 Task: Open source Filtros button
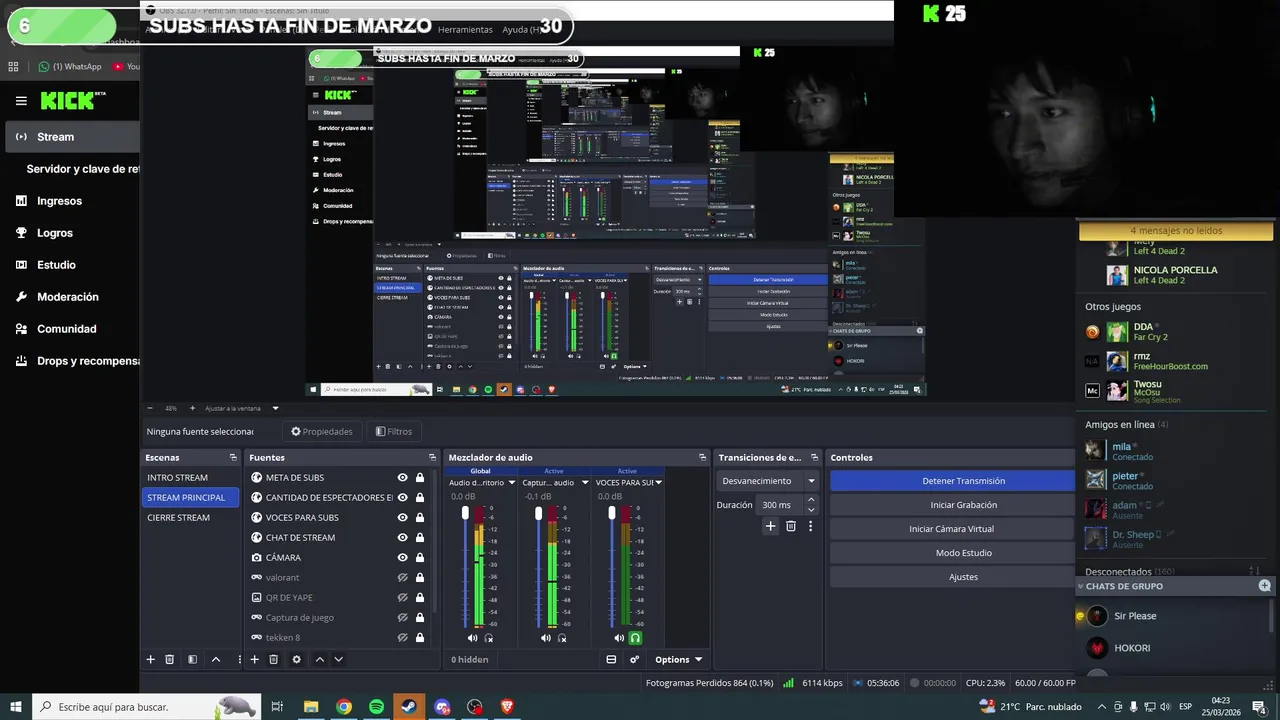(393, 432)
